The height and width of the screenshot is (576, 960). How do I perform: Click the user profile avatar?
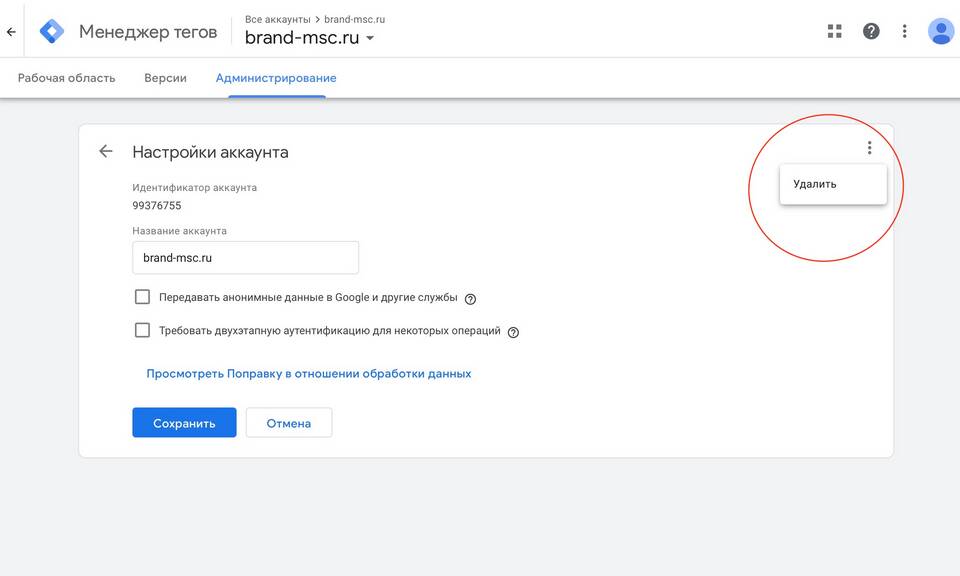[x=940, y=31]
